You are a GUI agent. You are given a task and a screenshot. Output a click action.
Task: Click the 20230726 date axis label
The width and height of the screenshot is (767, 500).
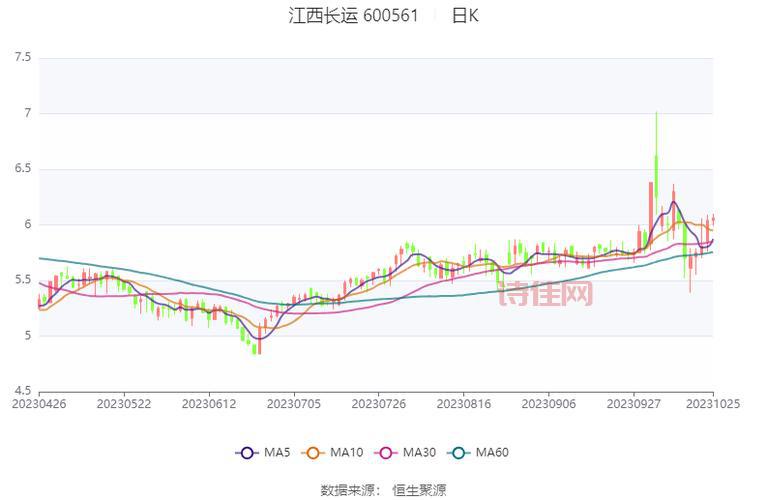[379, 404]
